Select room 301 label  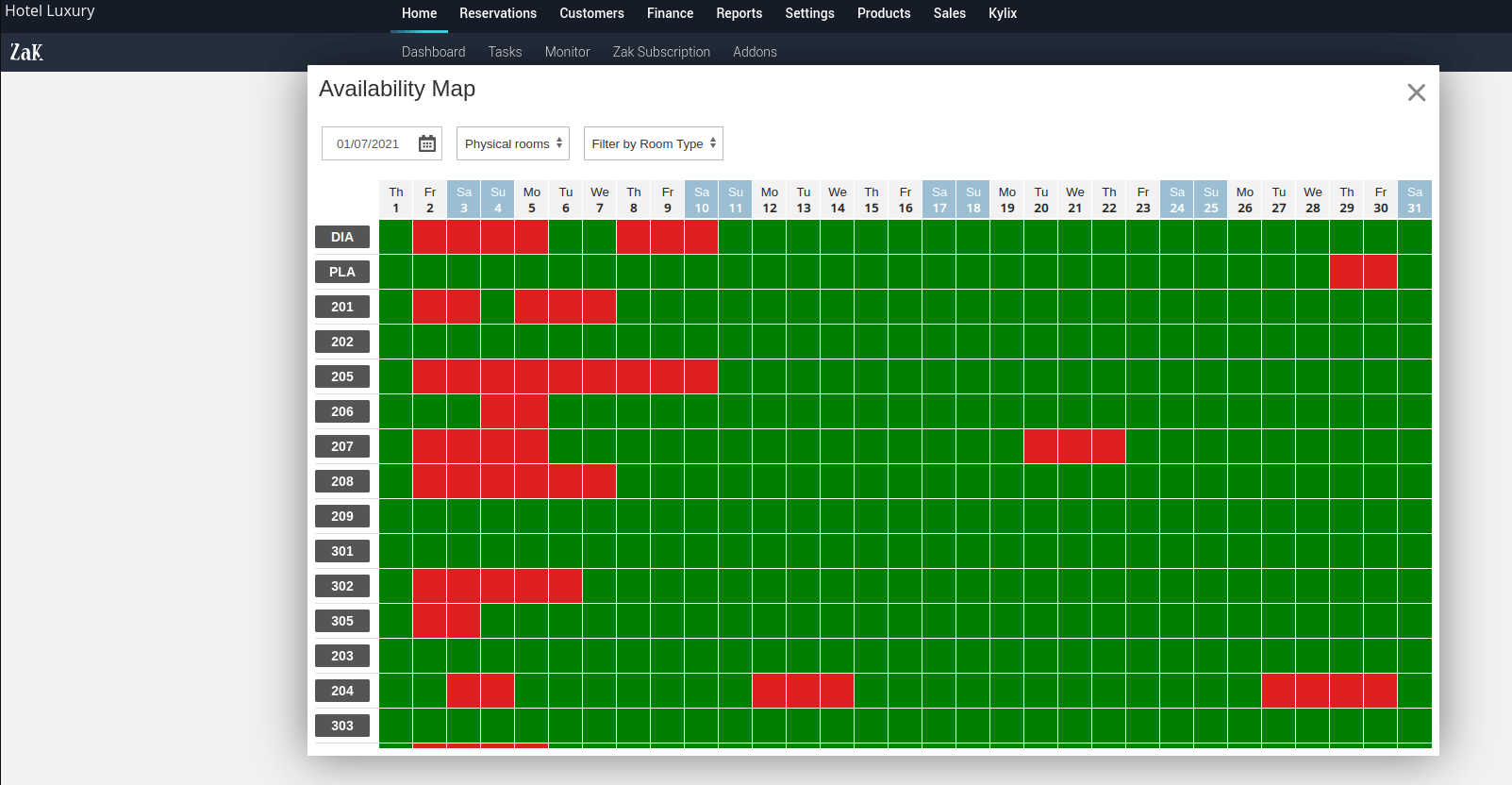tap(342, 551)
